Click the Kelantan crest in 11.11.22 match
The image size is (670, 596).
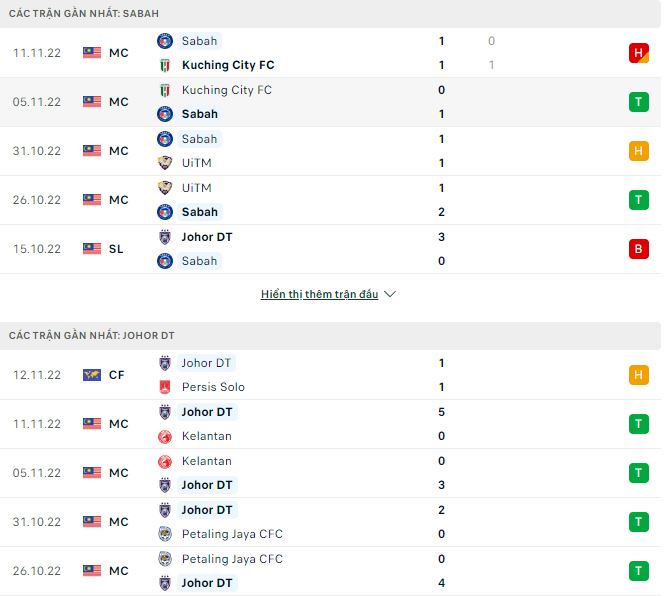[x=165, y=436]
